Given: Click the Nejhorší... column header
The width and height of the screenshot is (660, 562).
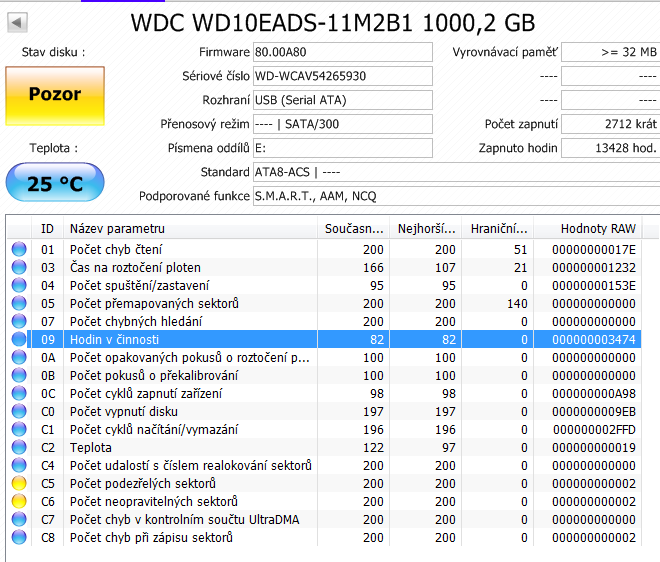Looking at the screenshot, I should coord(426,229).
